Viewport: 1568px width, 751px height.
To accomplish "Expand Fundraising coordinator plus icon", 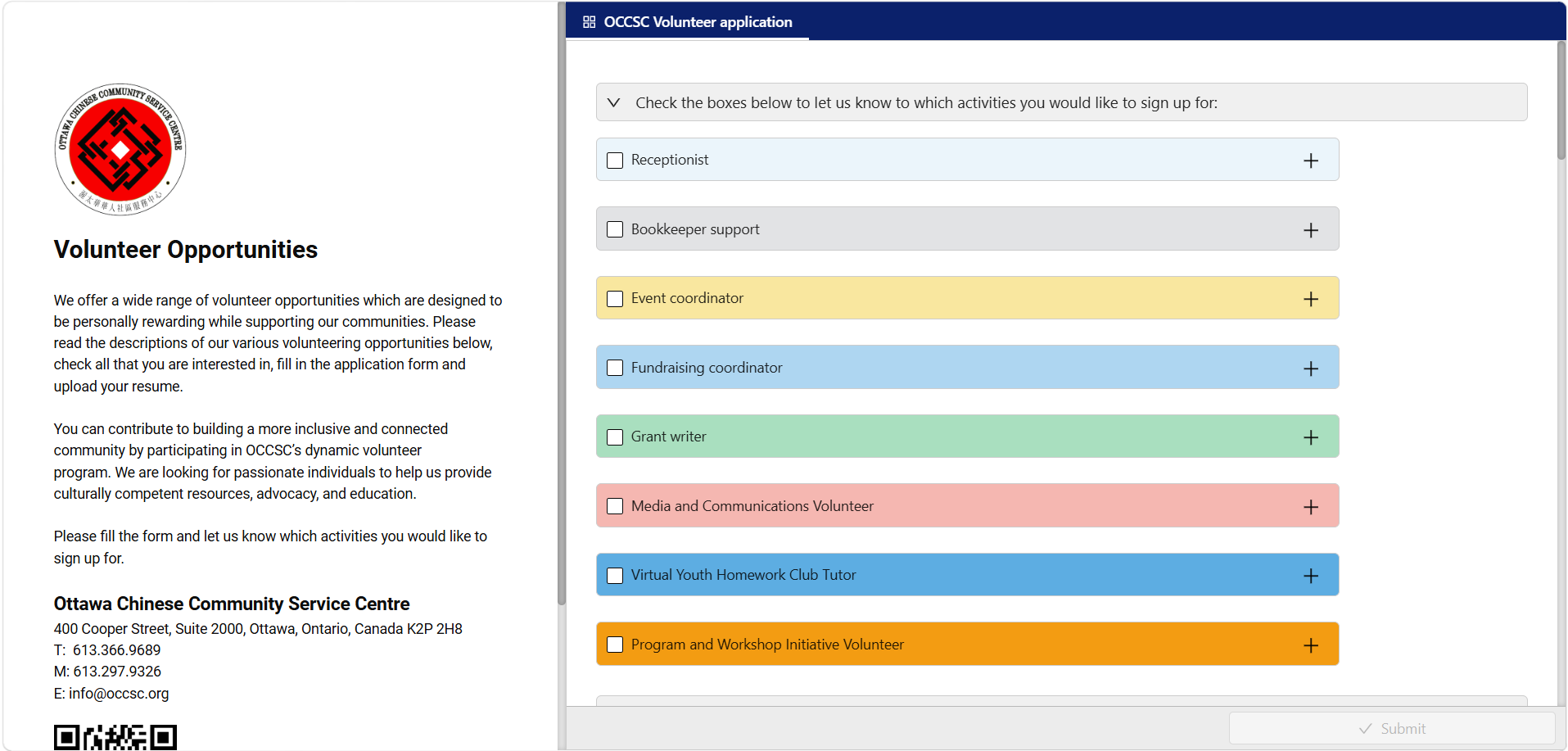I will (x=1311, y=369).
